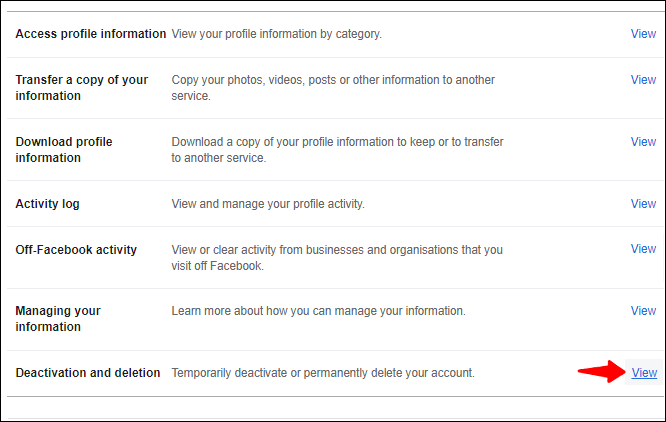Select the Download profile information heading
This screenshot has height=422, width=666.
64,150
